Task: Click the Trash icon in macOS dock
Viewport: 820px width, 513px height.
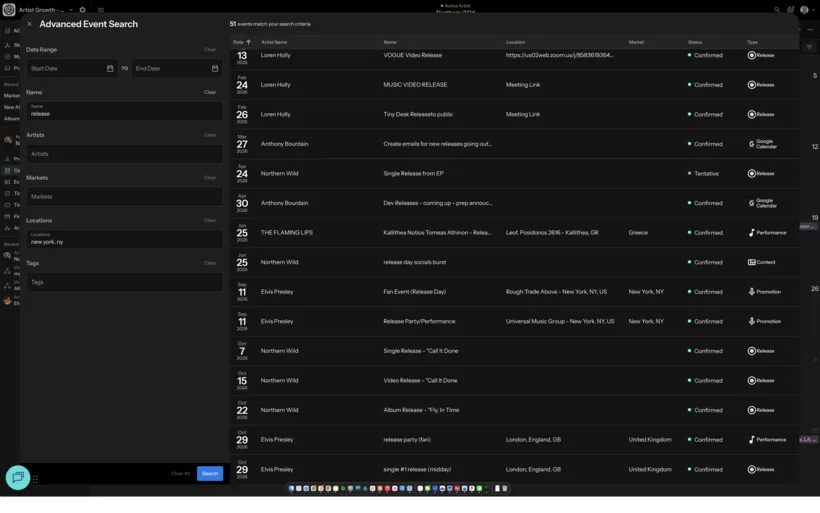Action: (505, 488)
